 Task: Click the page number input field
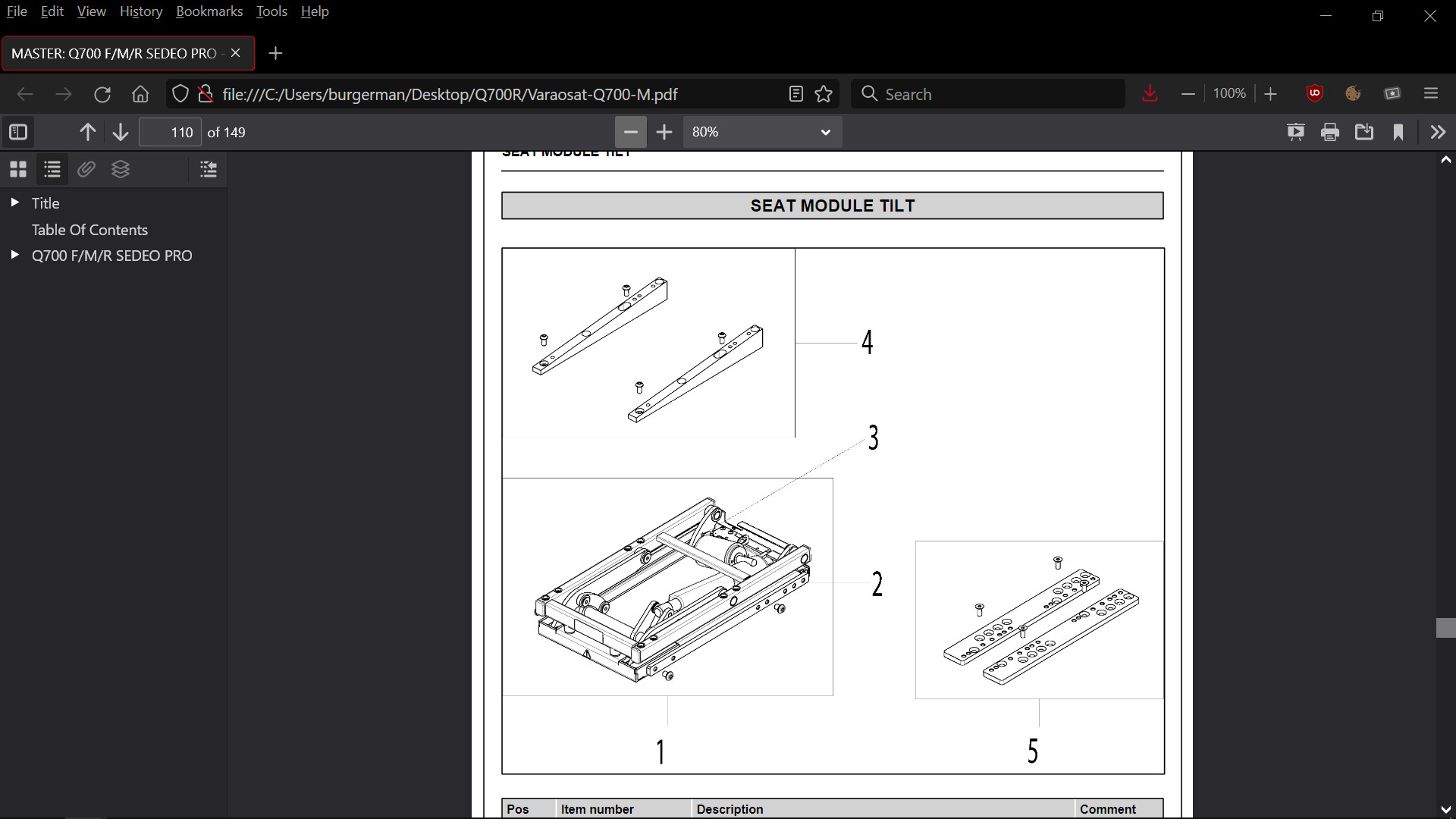pos(171,132)
